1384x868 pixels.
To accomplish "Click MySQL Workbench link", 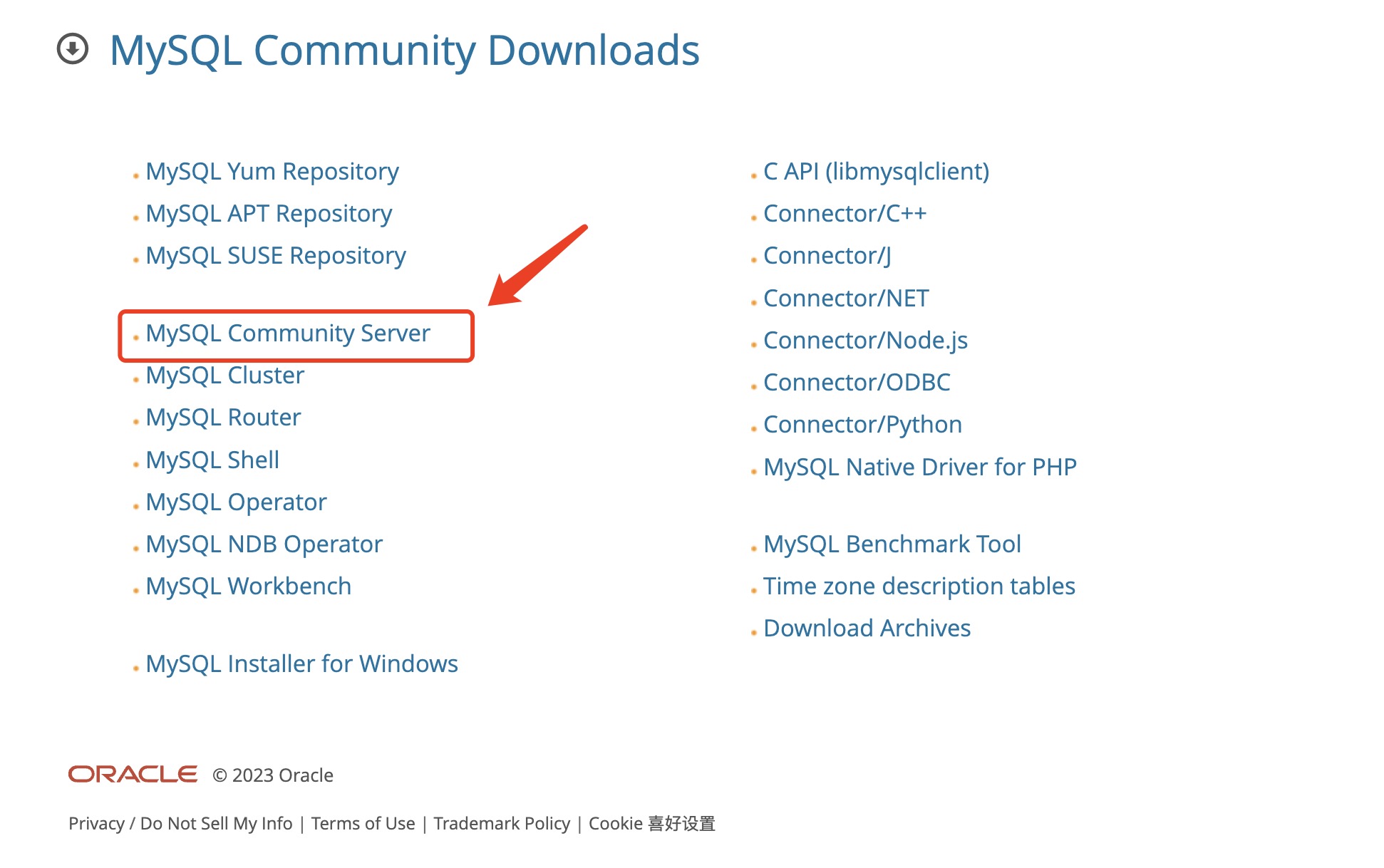I will pyautogui.click(x=248, y=587).
